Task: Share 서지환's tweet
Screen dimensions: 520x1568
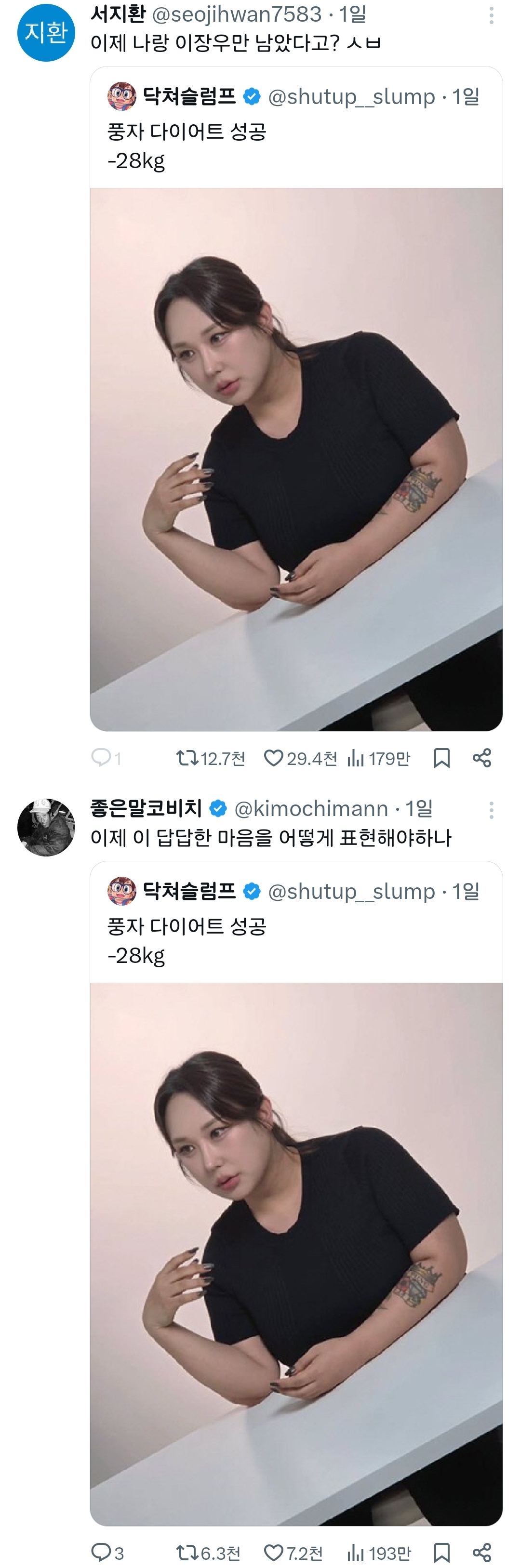Action: (481, 758)
